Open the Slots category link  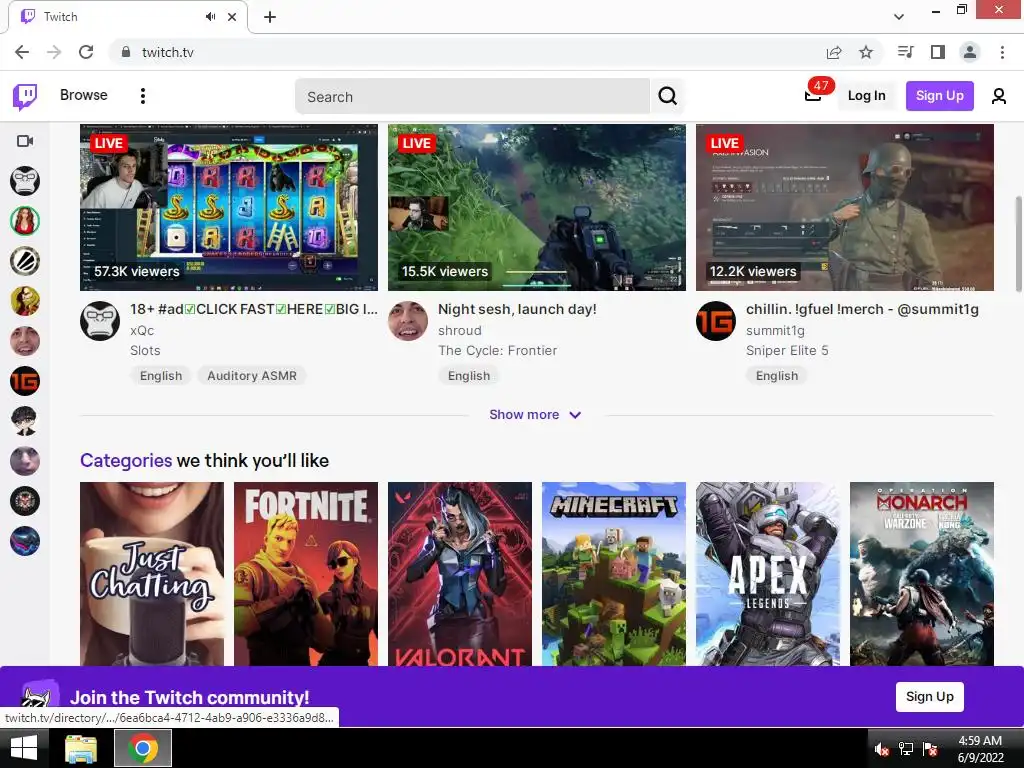[145, 351]
